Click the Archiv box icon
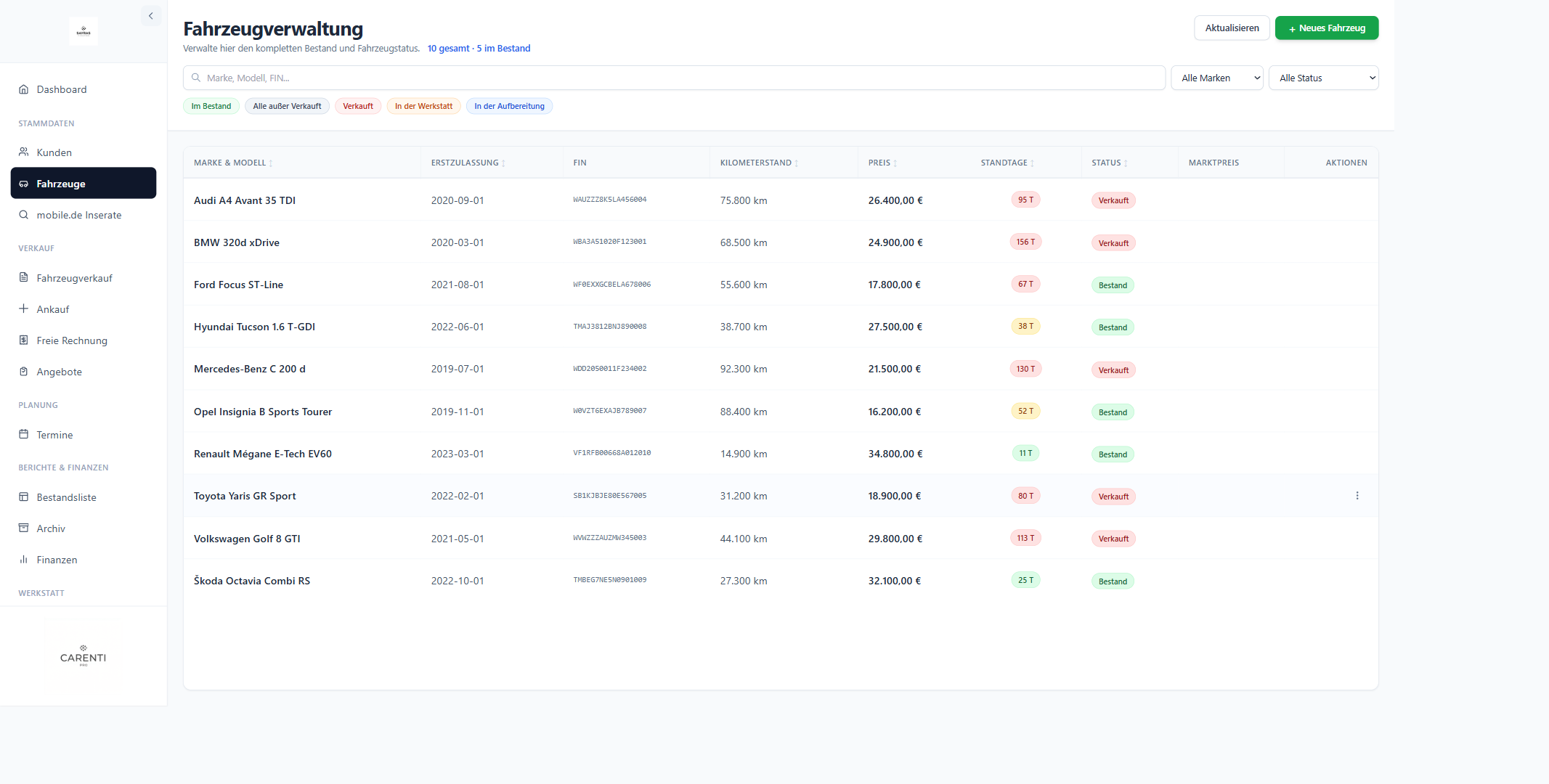Image resolution: width=1549 pixels, height=784 pixels. 24,528
